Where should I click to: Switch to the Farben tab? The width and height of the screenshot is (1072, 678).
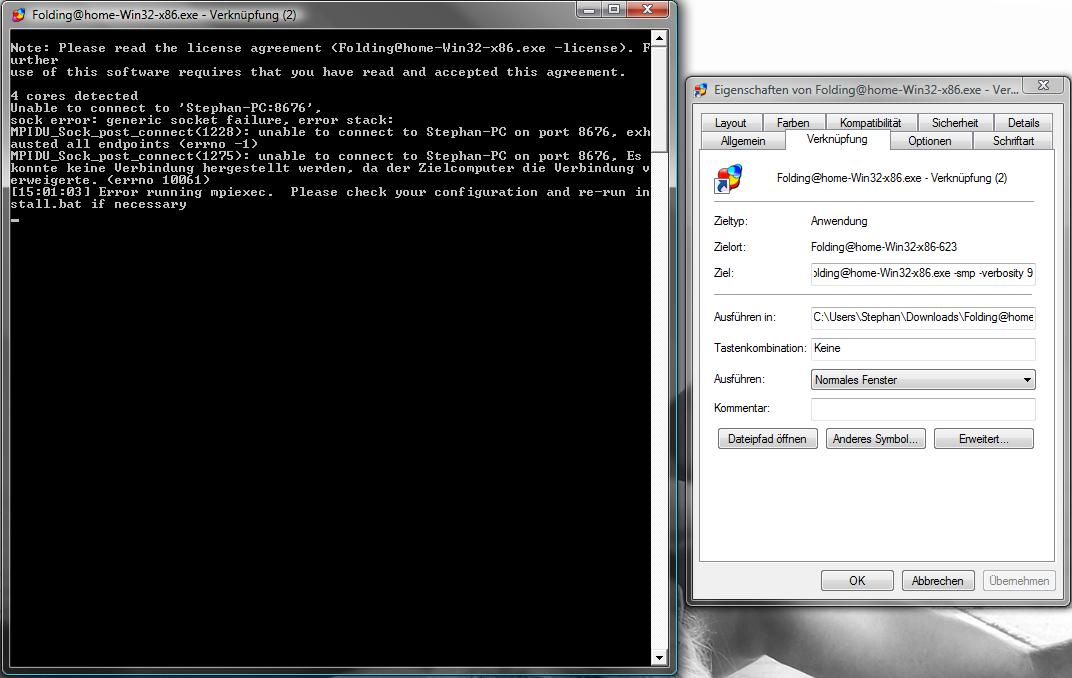(x=793, y=122)
